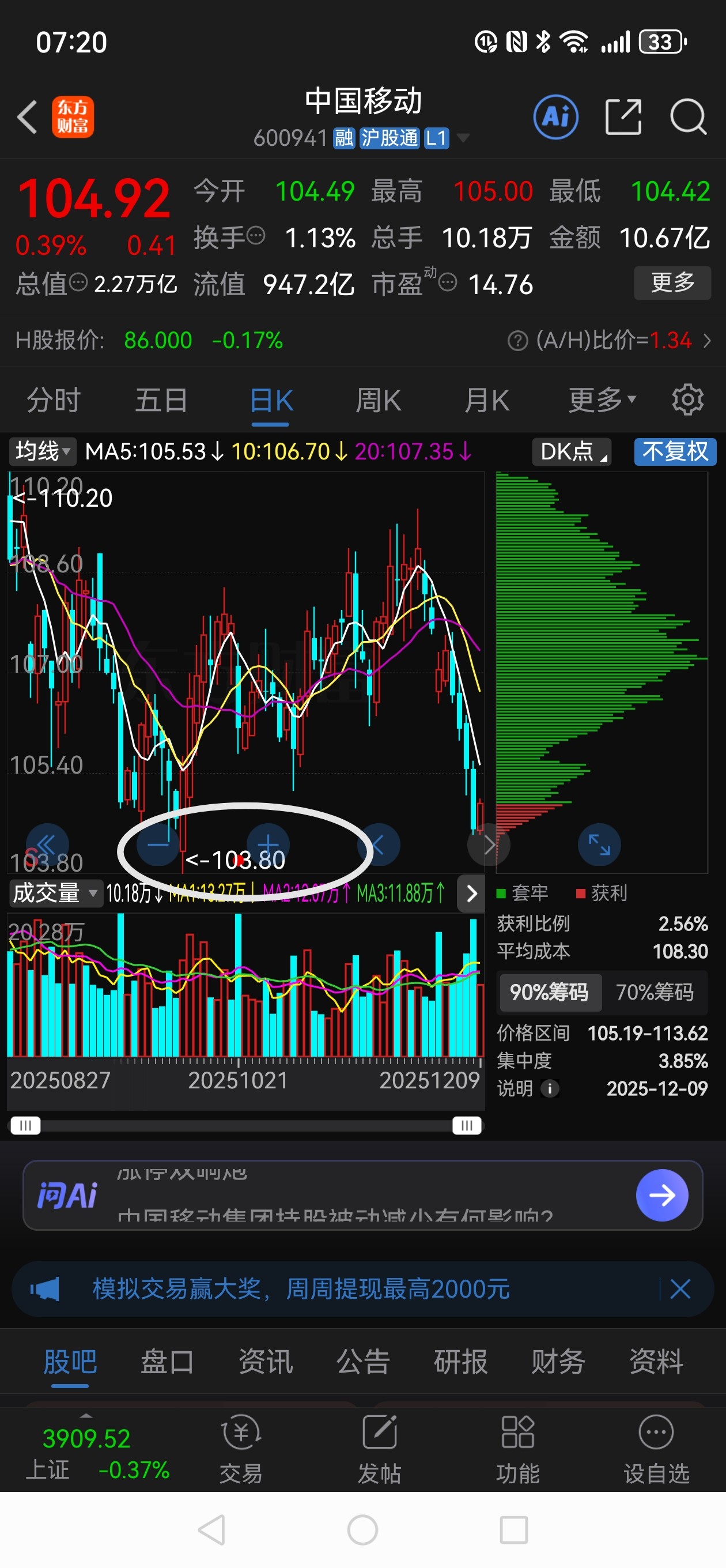Open 功能 in bottom bar
726x1568 pixels.
518,1450
